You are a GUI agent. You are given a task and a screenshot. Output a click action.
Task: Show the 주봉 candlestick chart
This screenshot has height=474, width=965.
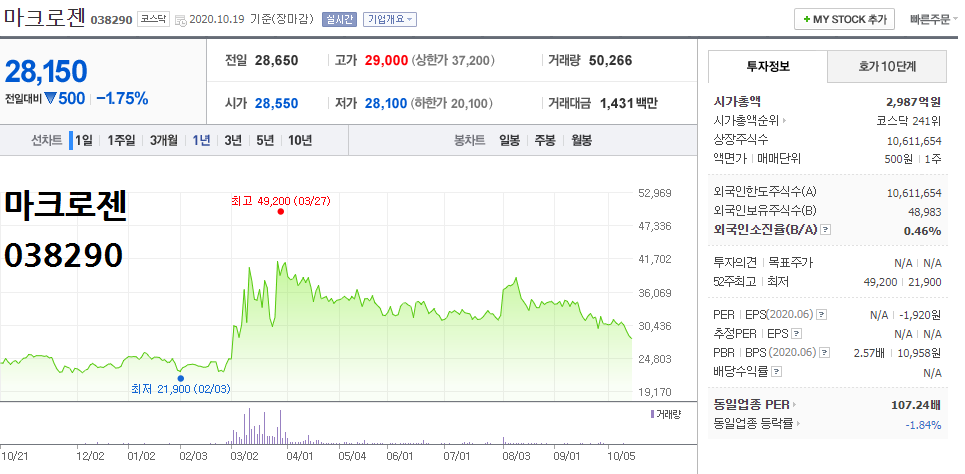click(545, 140)
